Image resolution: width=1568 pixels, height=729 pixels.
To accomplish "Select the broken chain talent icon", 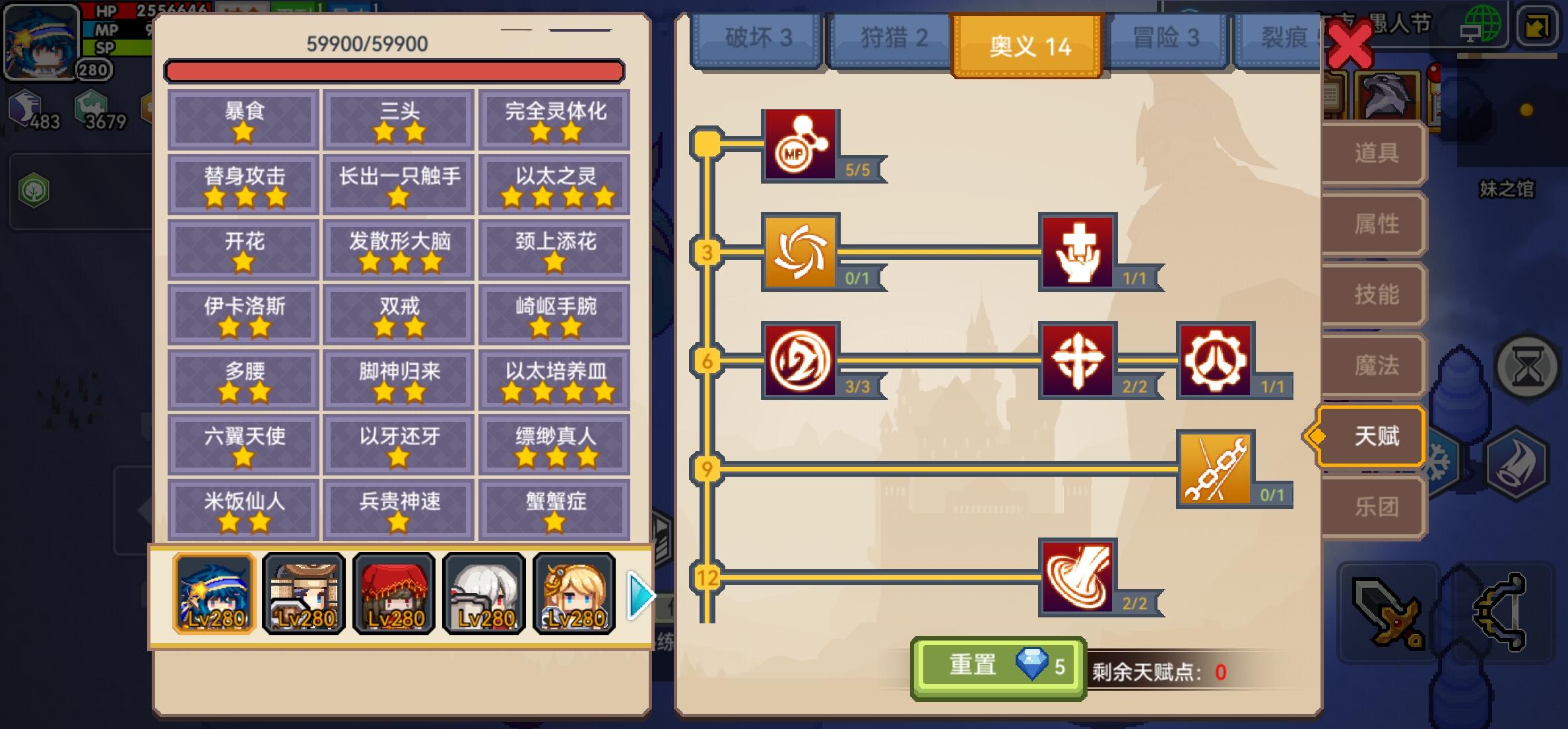I will (x=1216, y=469).
